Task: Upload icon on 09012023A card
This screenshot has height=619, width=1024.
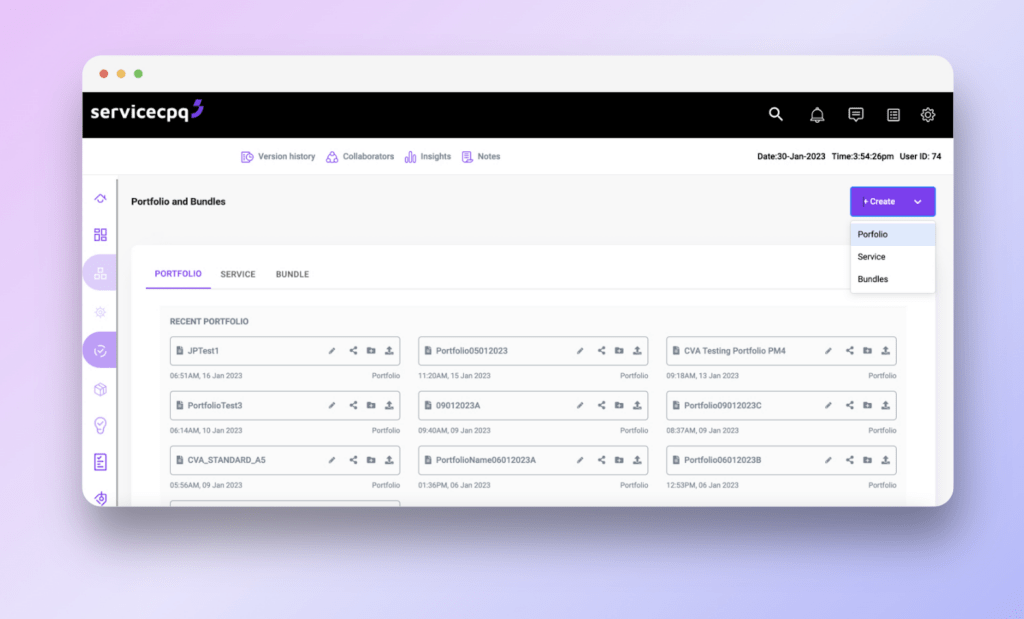Action: (x=637, y=405)
